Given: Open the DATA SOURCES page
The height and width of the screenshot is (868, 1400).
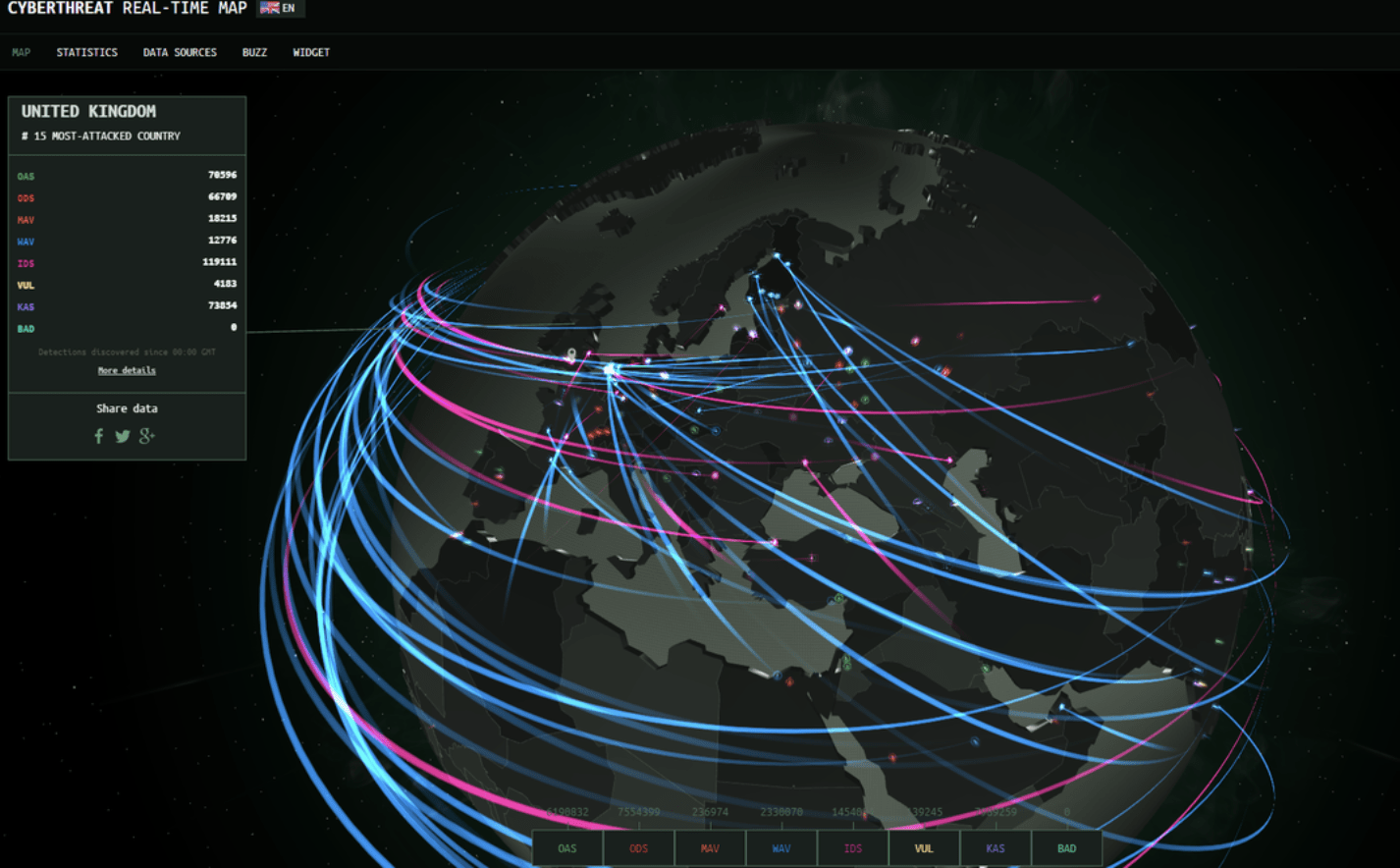Looking at the screenshot, I should tap(180, 52).
